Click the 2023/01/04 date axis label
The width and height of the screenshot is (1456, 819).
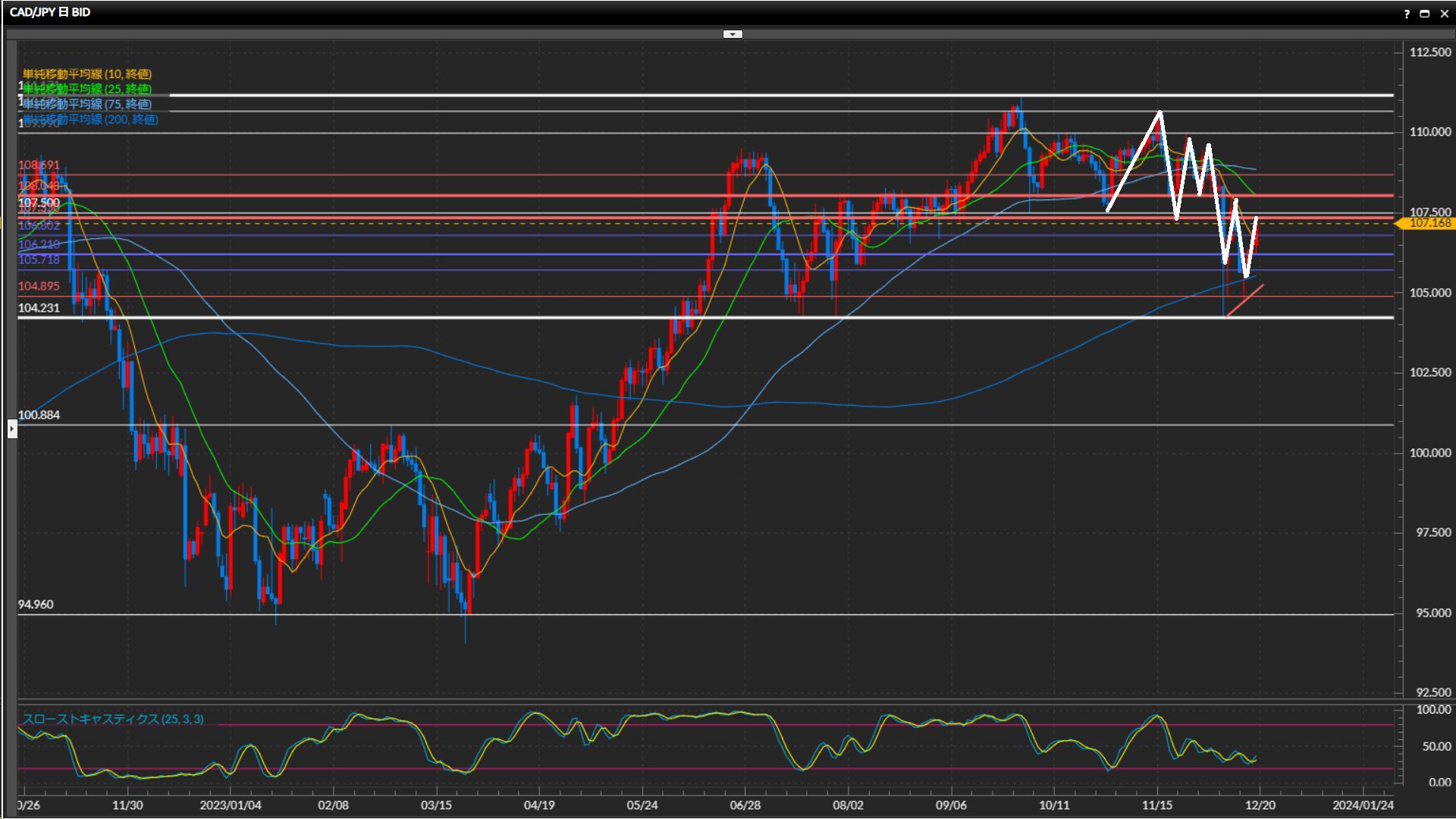230,805
